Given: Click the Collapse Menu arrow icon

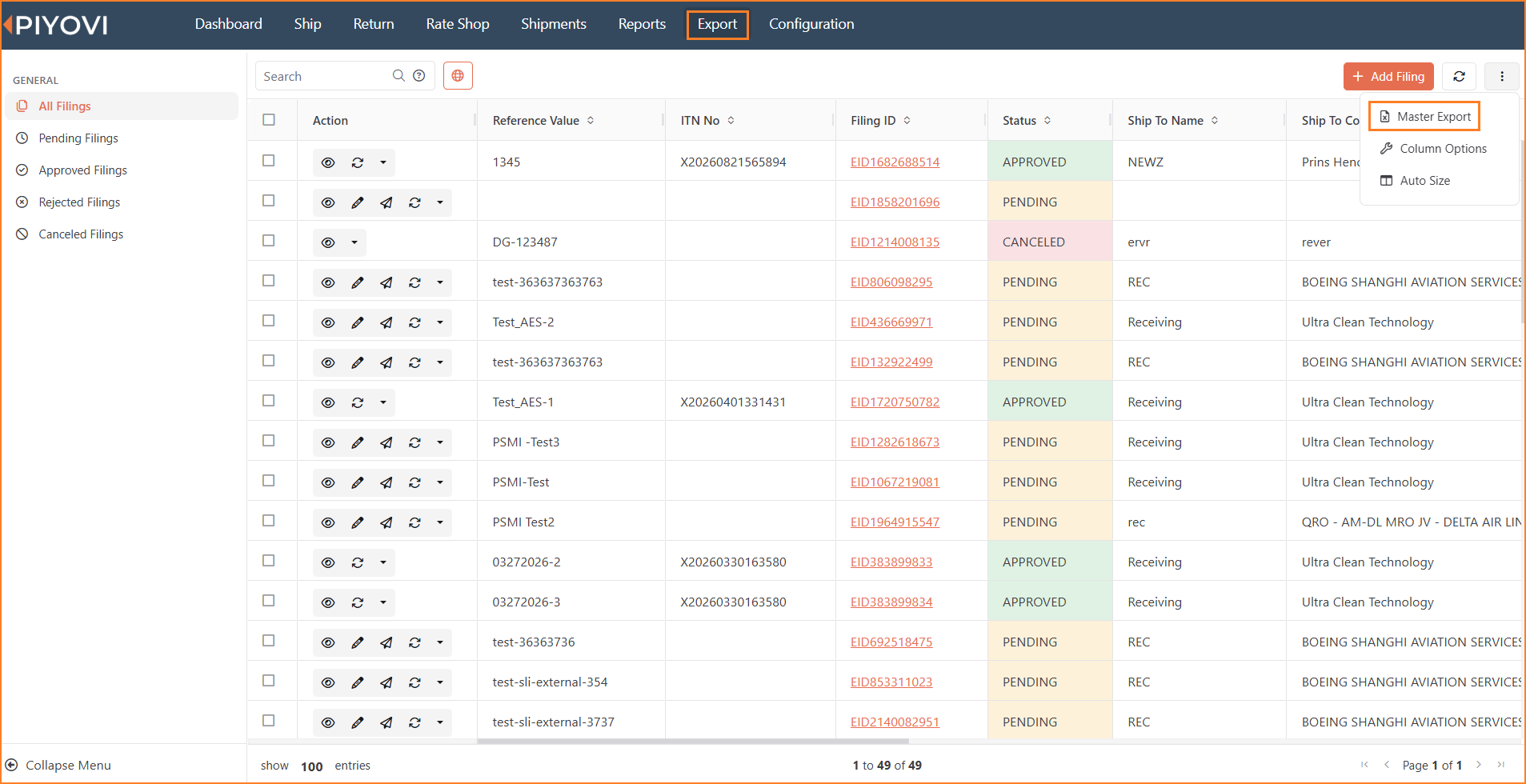Looking at the screenshot, I should click(x=12, y=766).
